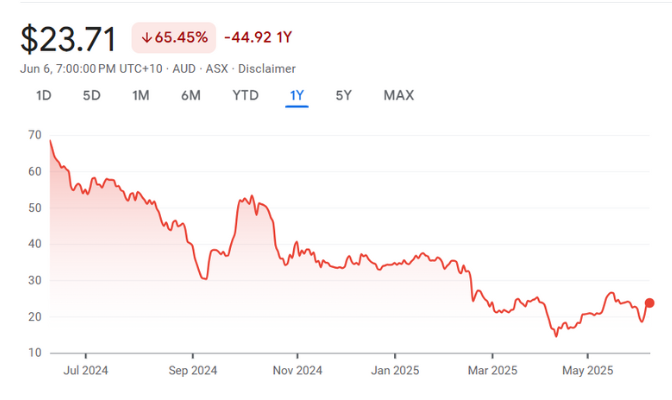Click the Nov 2024 axis label
This screenshot has height=400, width=672.
(297, 370)
